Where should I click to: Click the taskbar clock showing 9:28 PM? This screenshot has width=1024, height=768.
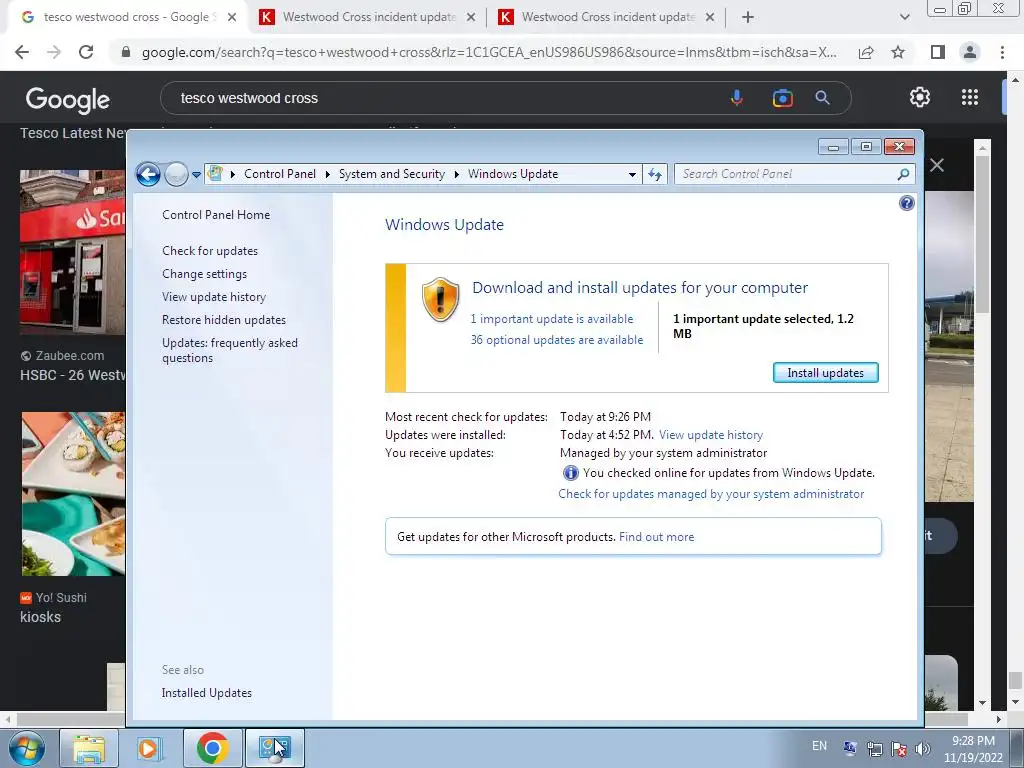coord(973,749)
